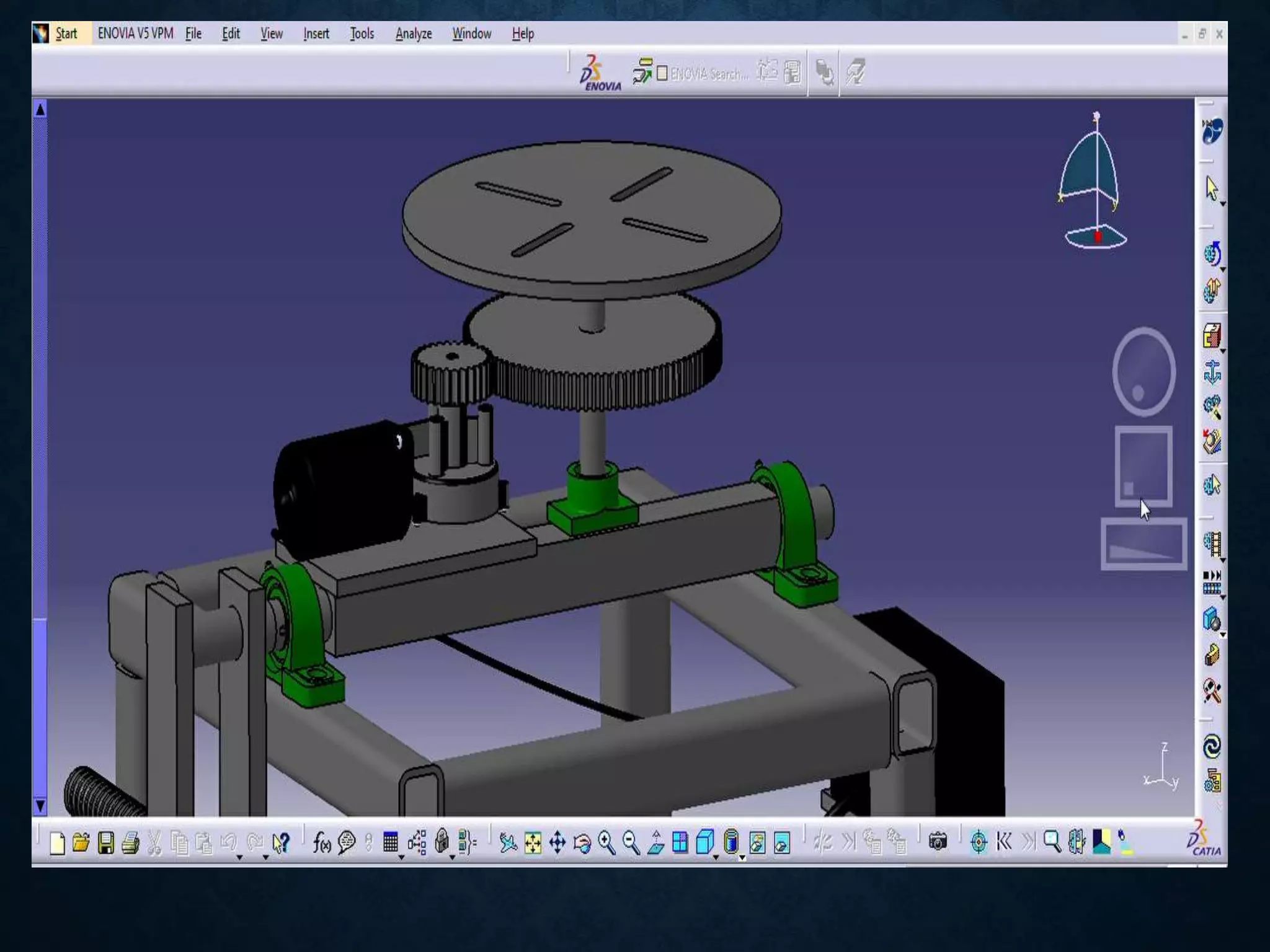Click the Save floppy disk icon
This screenshot has height=952, width=1270.
[106, 843]
